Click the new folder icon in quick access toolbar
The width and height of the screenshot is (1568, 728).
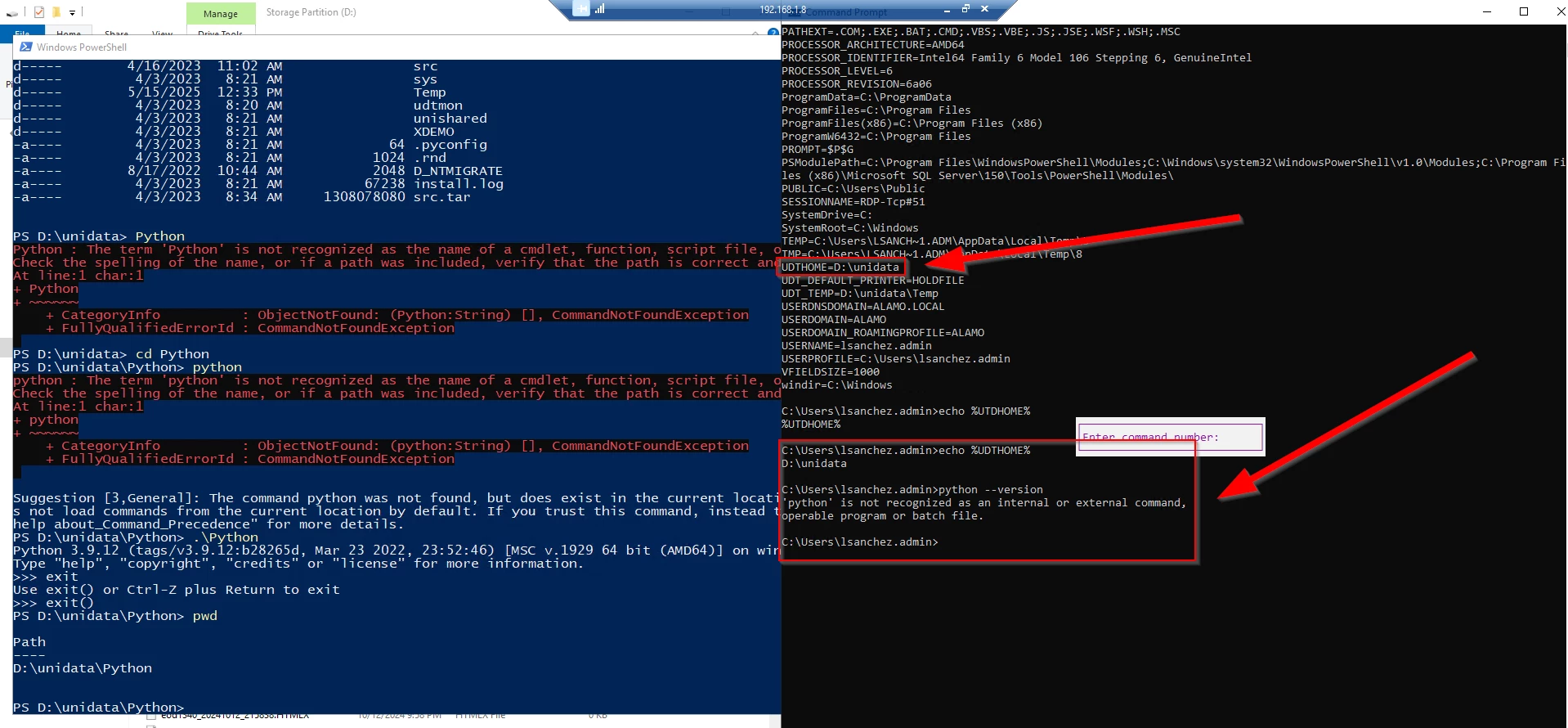point(56,11)
